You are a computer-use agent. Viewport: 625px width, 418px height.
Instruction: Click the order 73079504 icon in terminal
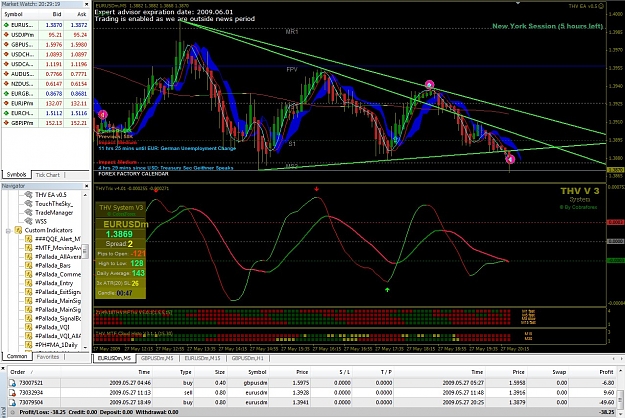(13, 402)
